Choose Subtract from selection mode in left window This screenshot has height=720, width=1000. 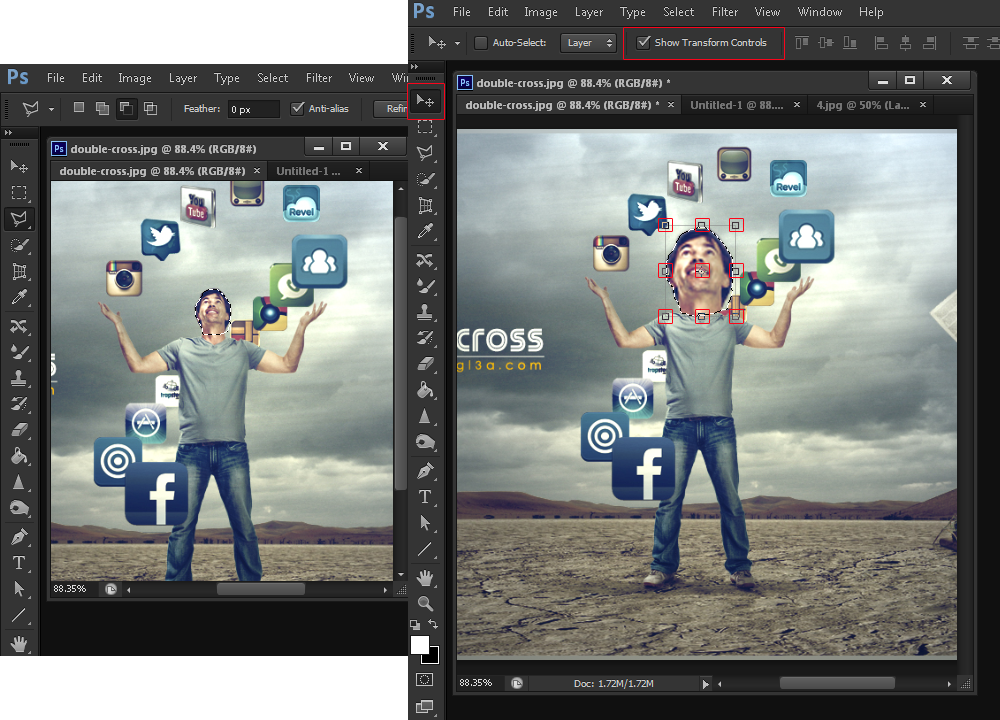126,108
